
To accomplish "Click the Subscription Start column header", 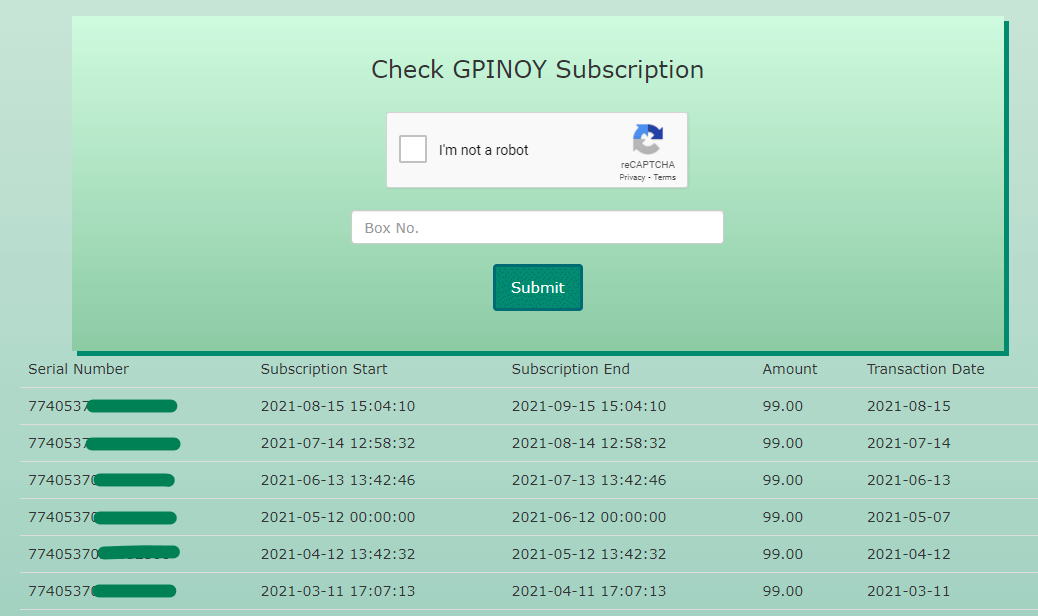I will click(x=323, y=369).
